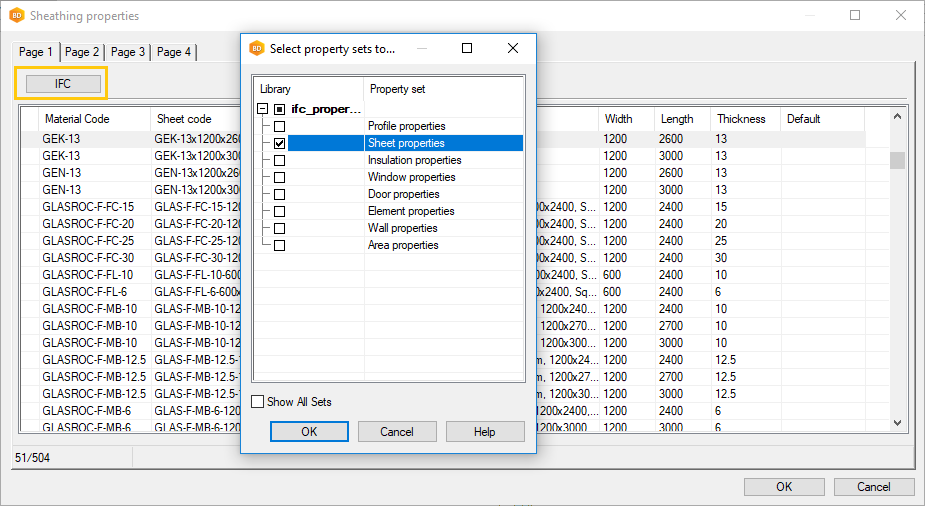Open Help for property set selection

(485, 432)
